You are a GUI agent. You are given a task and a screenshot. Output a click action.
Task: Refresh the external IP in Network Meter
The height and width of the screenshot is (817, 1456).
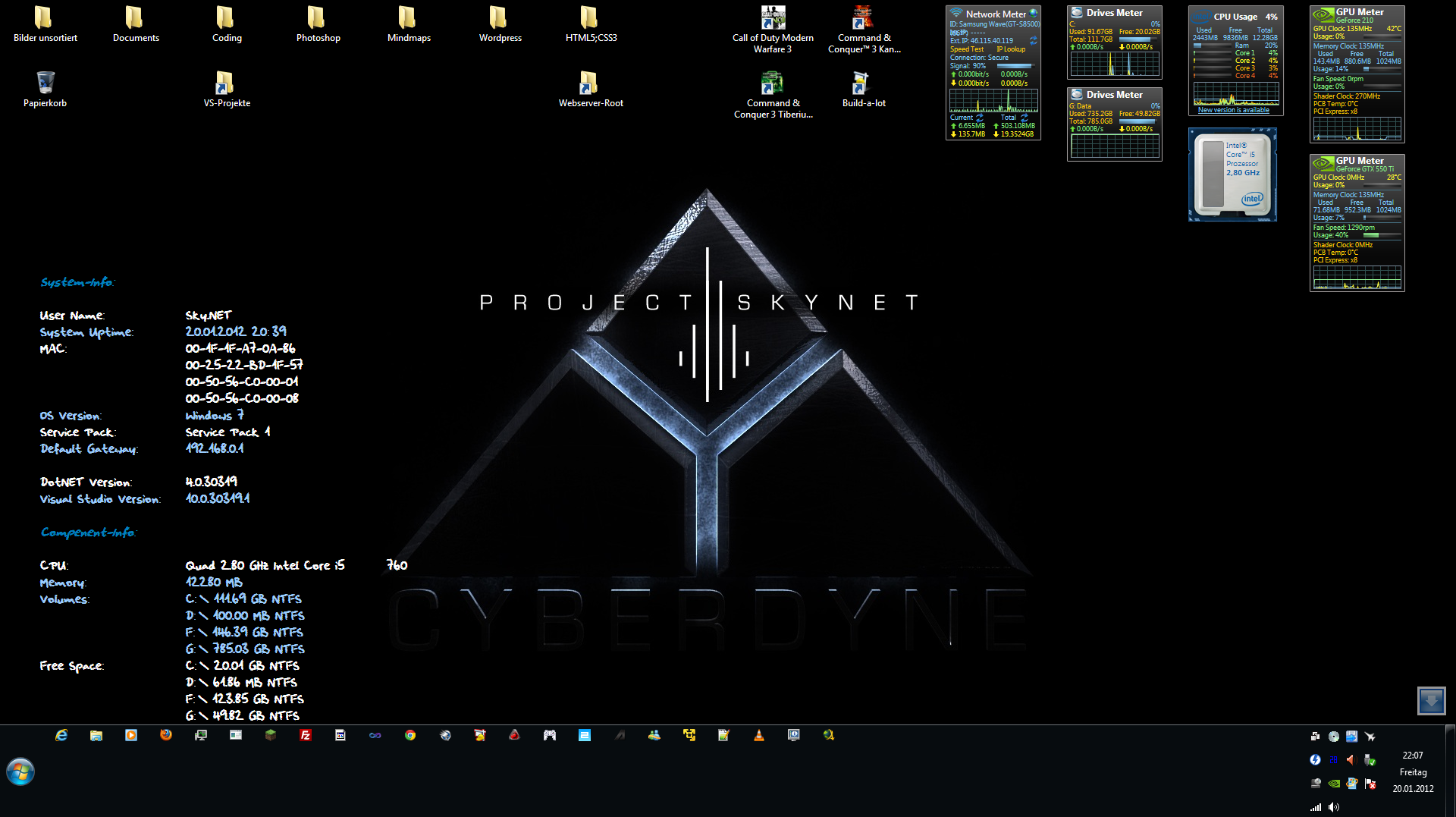tap(1033, 41)
